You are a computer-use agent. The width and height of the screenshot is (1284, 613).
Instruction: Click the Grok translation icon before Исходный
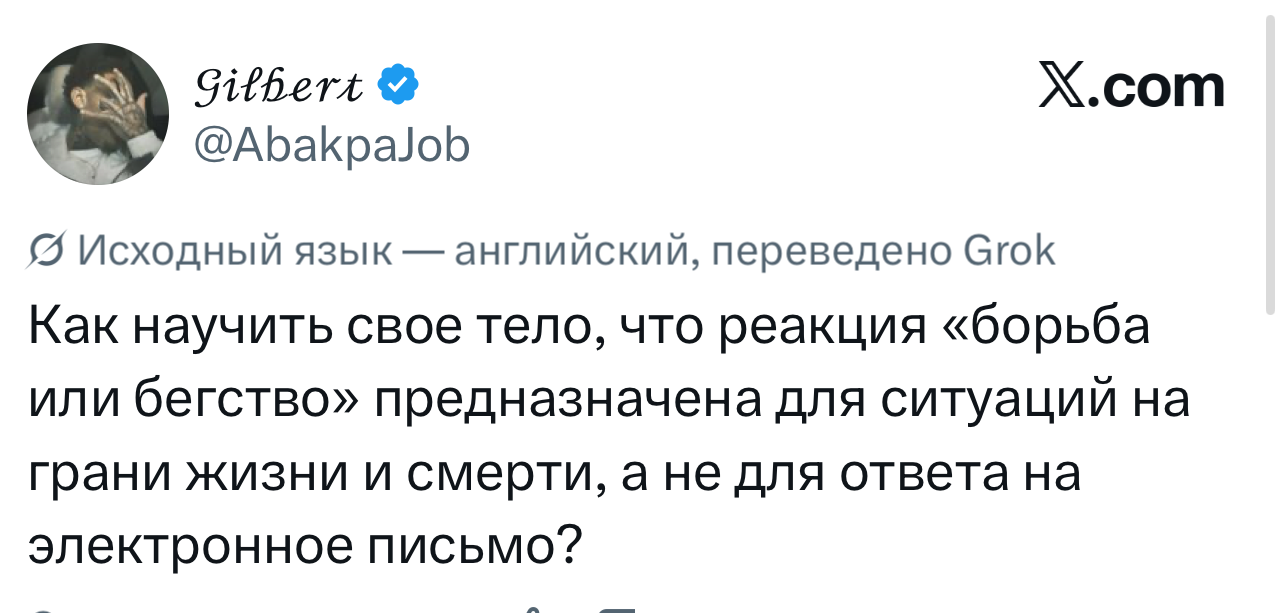[45, 251]
